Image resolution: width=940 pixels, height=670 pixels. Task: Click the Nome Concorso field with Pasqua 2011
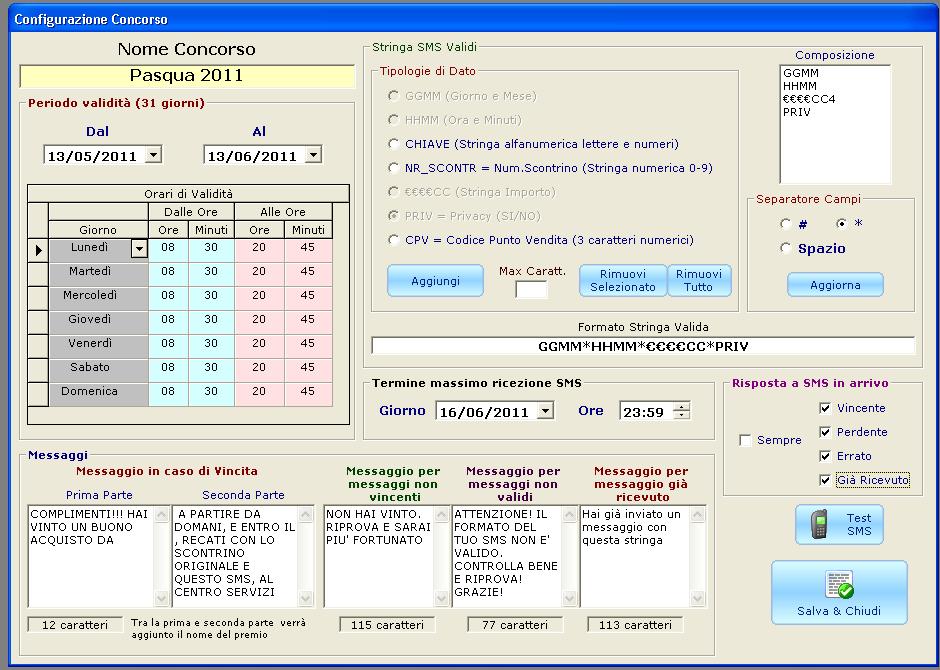(x=187, y=76)
